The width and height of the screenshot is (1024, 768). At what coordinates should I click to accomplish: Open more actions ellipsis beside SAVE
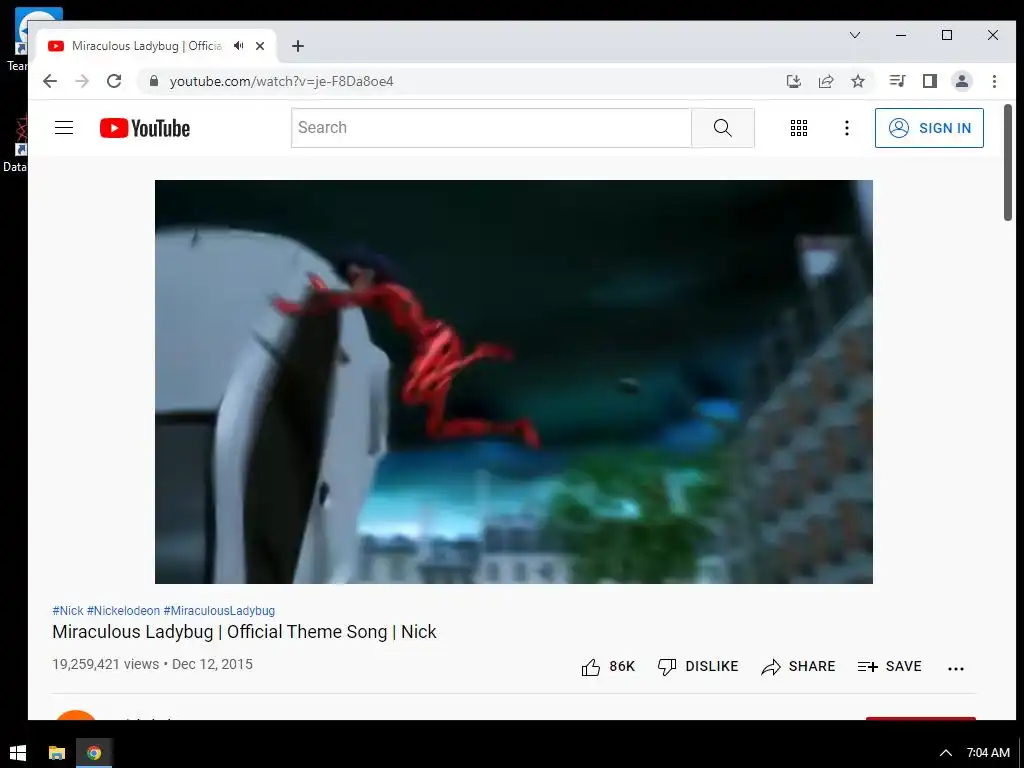[955, 668]
